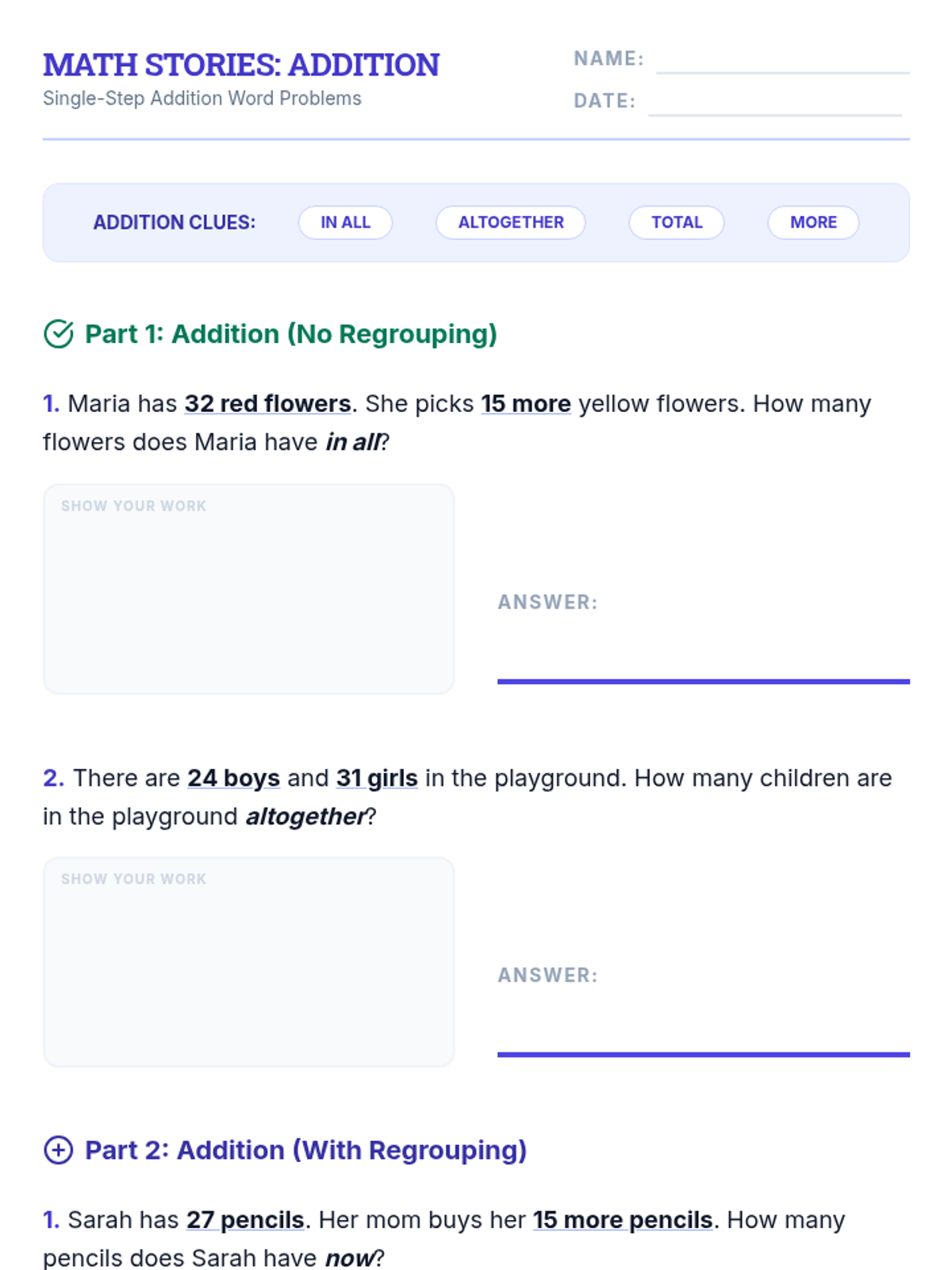The width and height of the screenshot is (952, 1270).
Task: Click the underlined '24 boys' text
Action: [234, 779]
